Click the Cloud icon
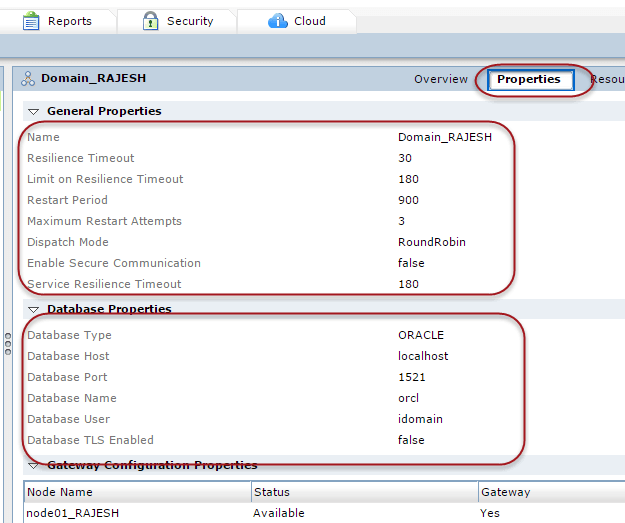The width and height of the screenshot is (625, 523). 278,20
